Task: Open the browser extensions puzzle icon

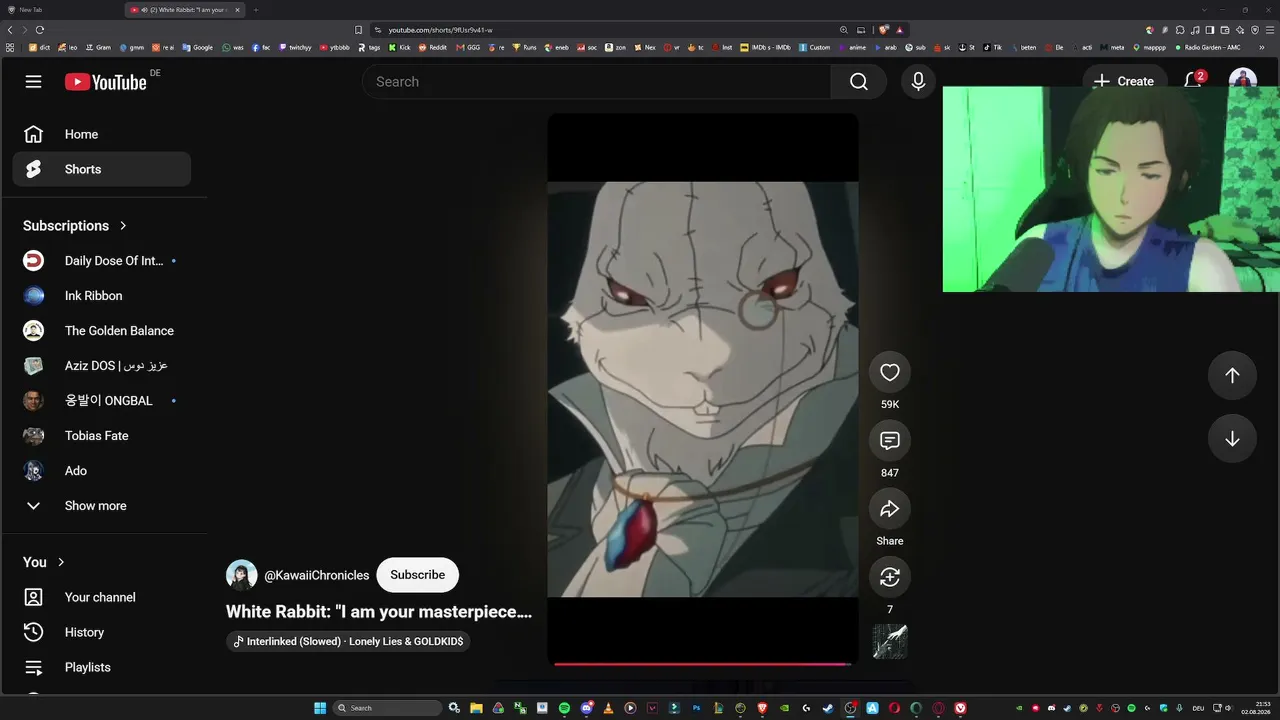Action: [1180, 30]
